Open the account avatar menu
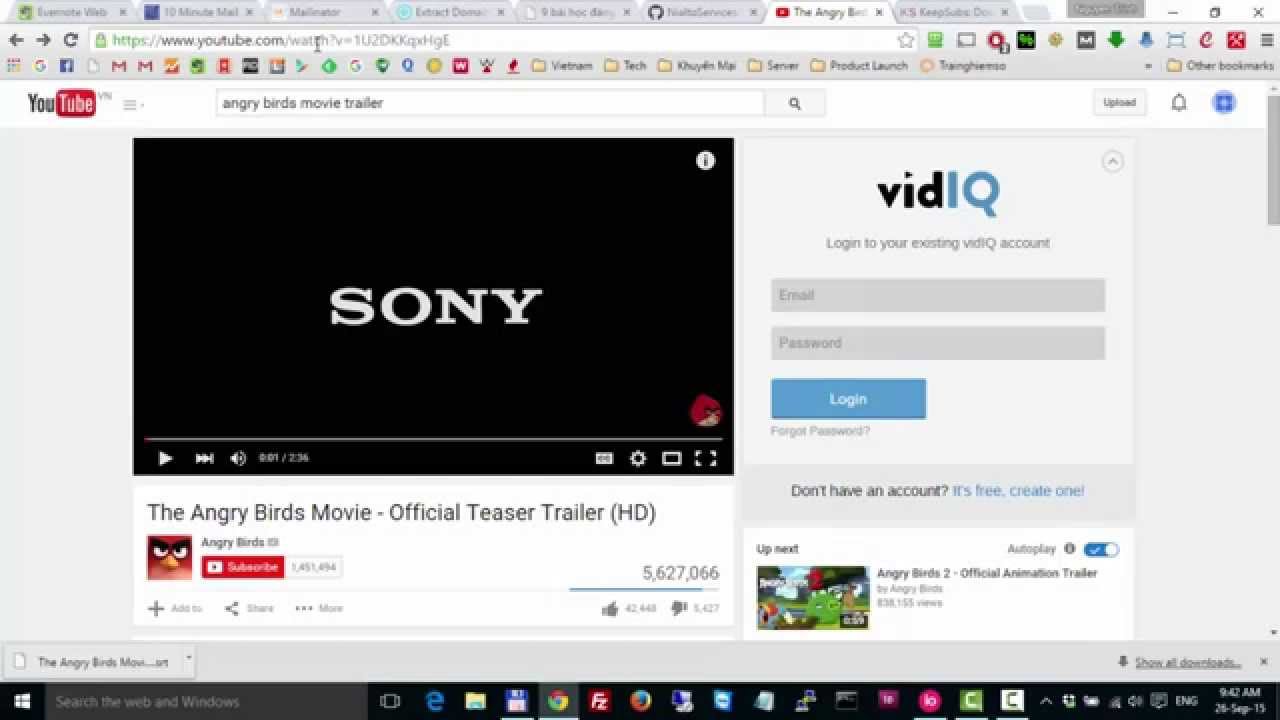The image size is (1280, 720). 1224,102
